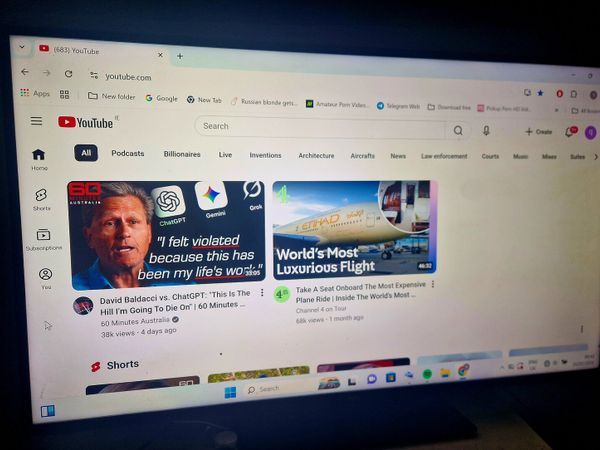
Task: Select the Podcasts filter chip
Action: (127, 154)
